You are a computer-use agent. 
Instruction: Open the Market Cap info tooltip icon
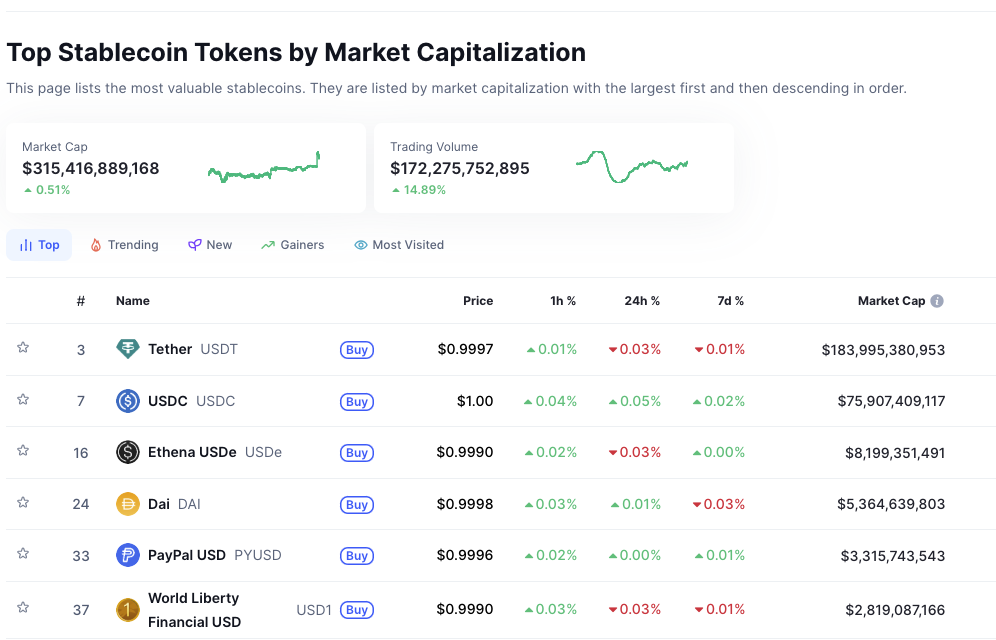point(937,300)
